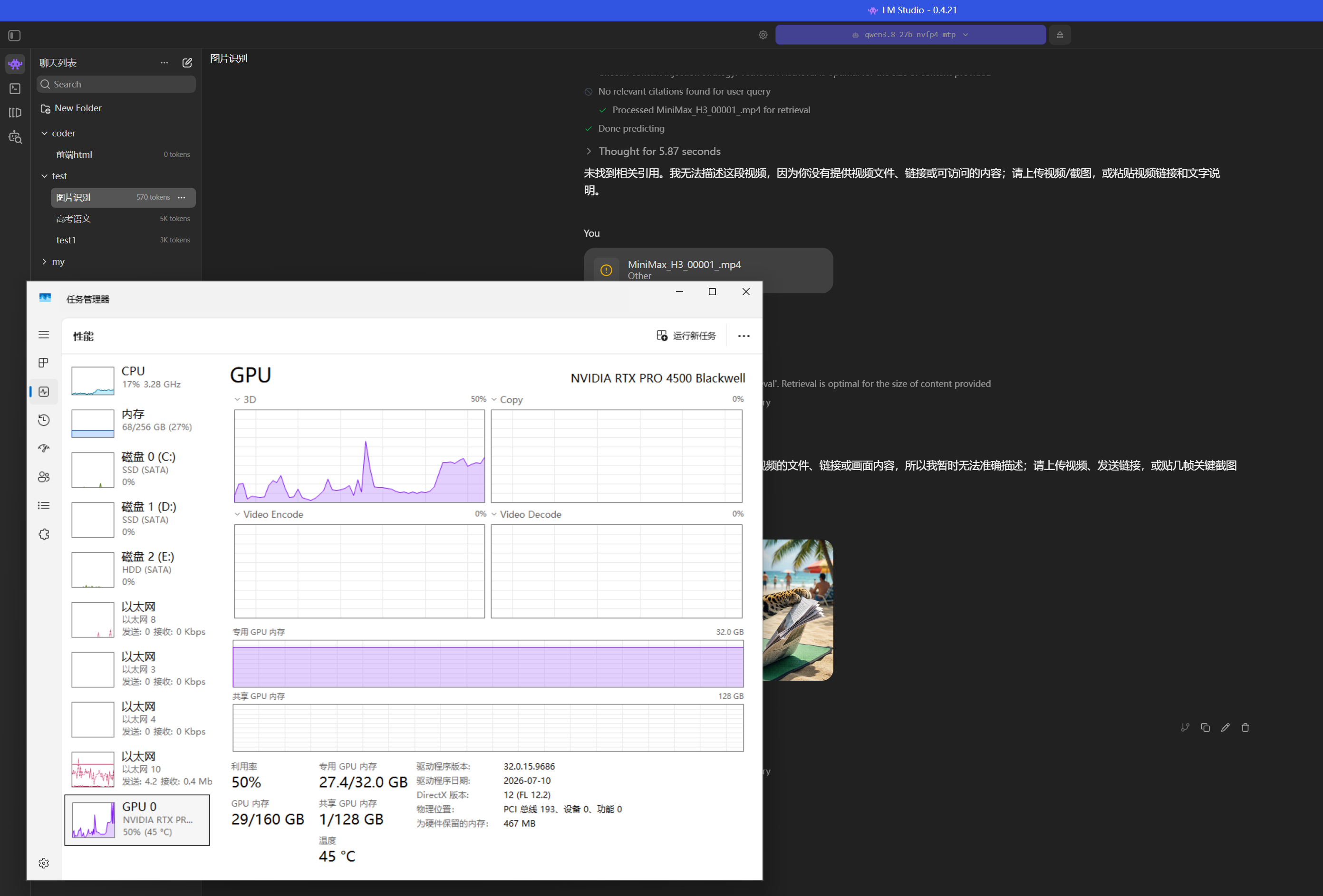This screenshot has height=896, width=1323.
Task: Select the 以太网 4 network item
Action: pyautogui.click(x=137, y=720)
